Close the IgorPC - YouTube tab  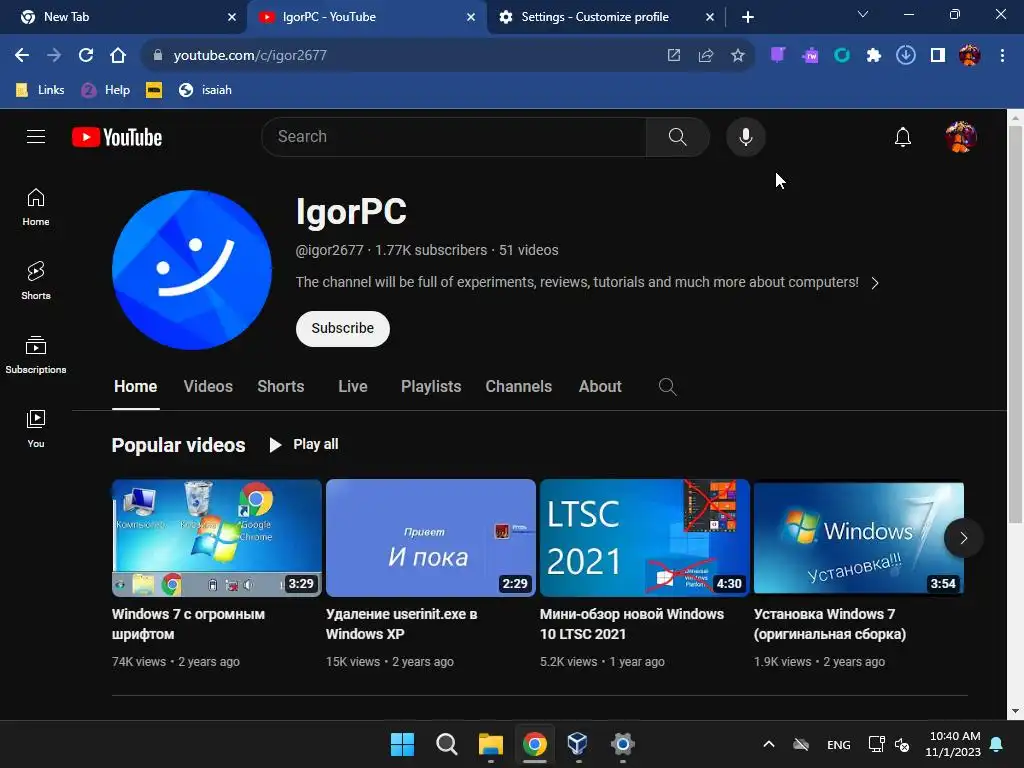pyautogui.click(x=471, y=17)
